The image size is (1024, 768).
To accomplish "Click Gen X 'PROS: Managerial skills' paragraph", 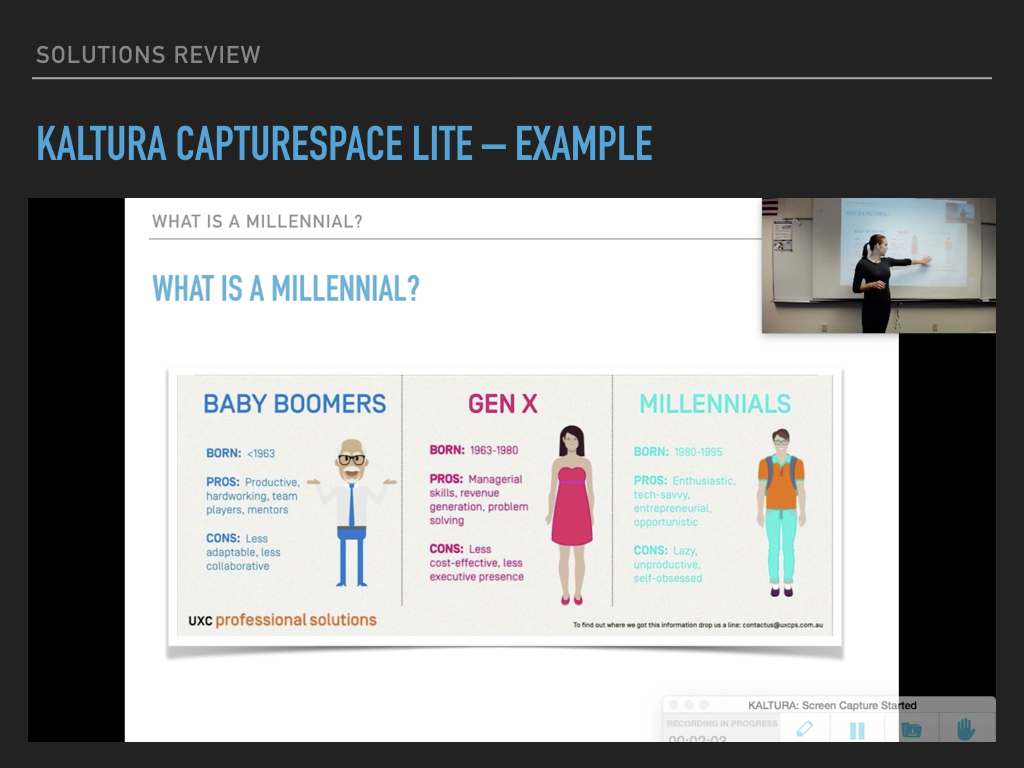I will point(479,500).
